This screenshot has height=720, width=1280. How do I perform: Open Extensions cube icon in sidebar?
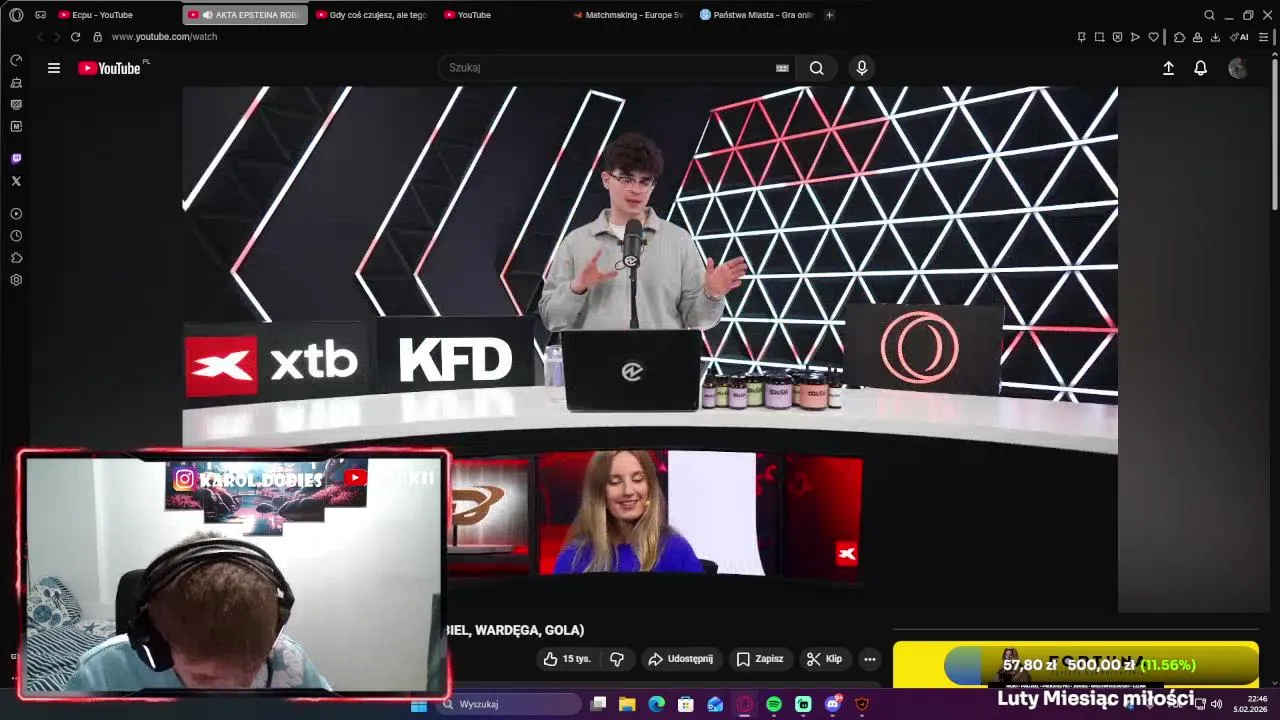coord(16,258)
